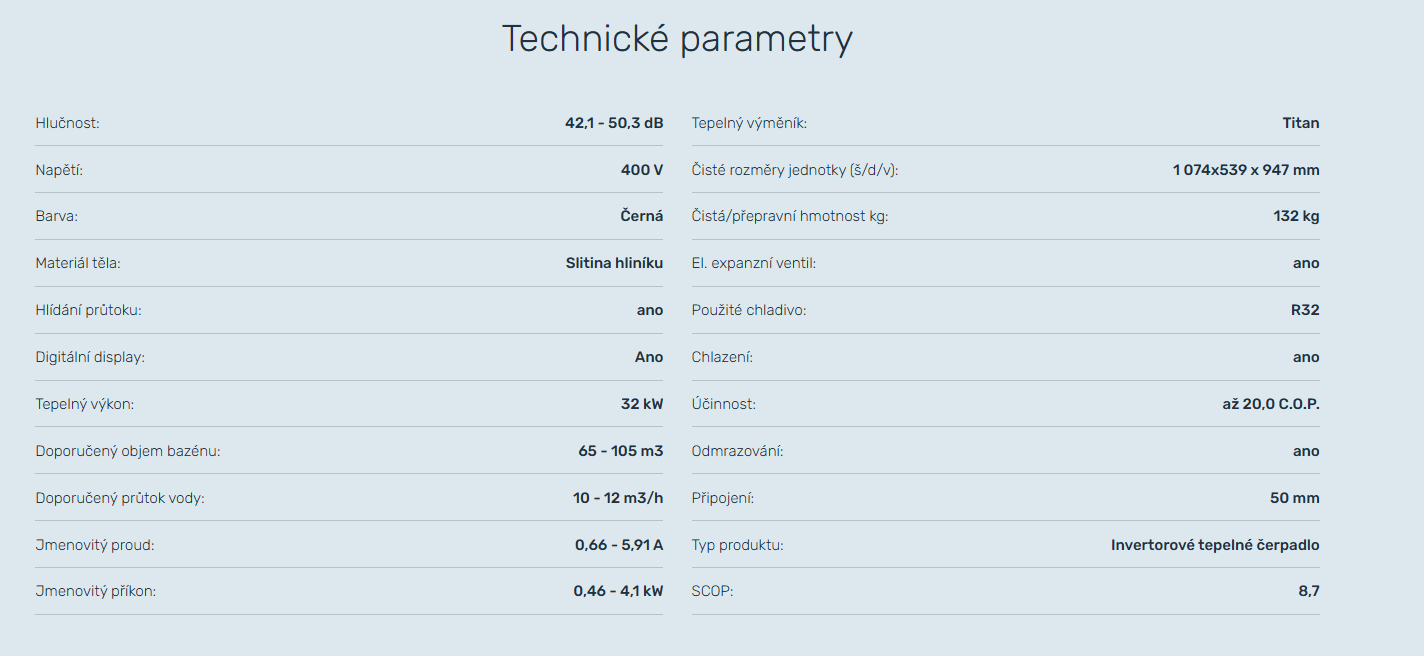Select the 0,66 - 5,91 A current value
1424x656 pixels.
619,545
